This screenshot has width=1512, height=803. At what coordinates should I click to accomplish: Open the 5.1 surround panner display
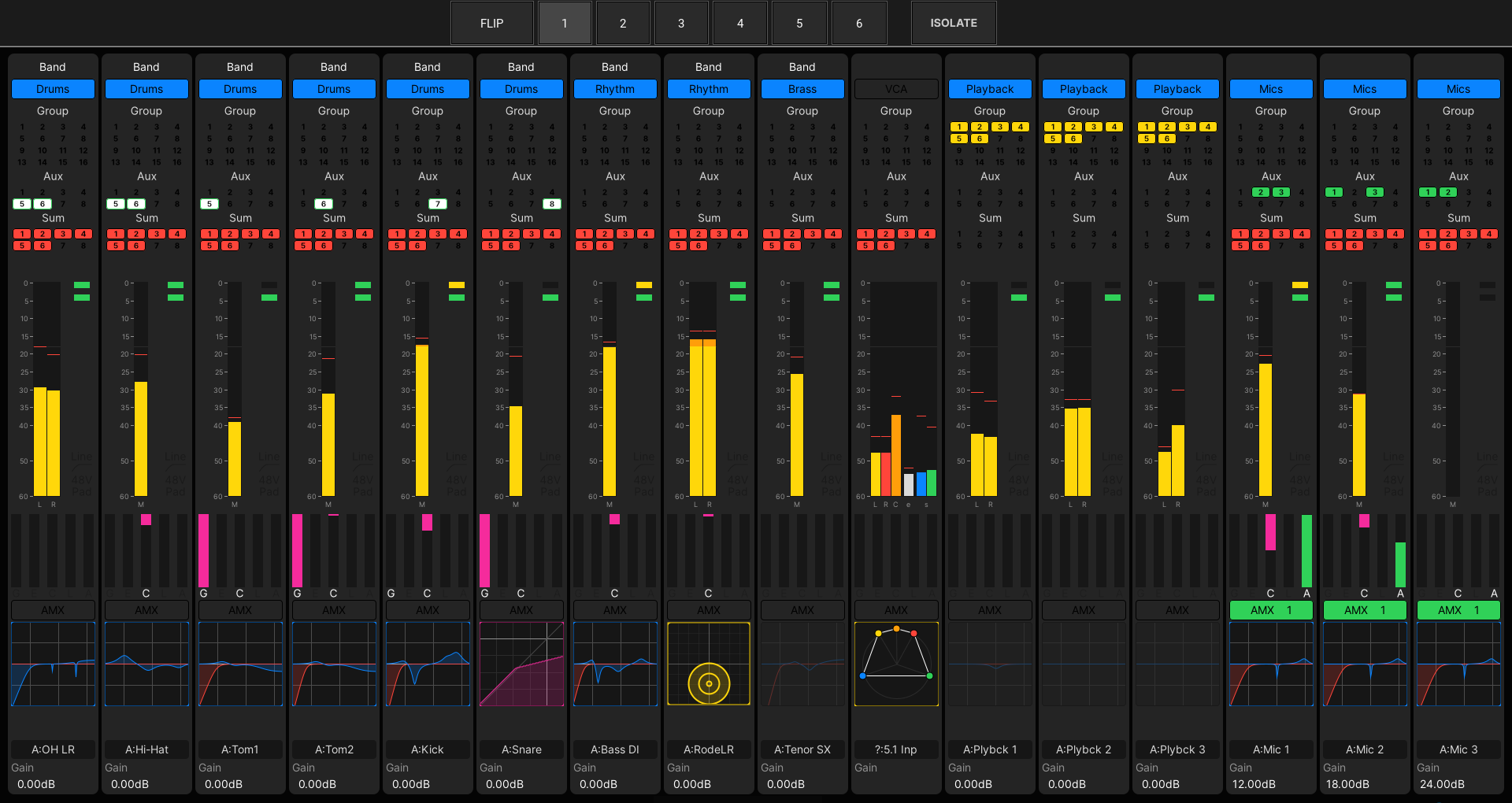(x=896, y=664)
